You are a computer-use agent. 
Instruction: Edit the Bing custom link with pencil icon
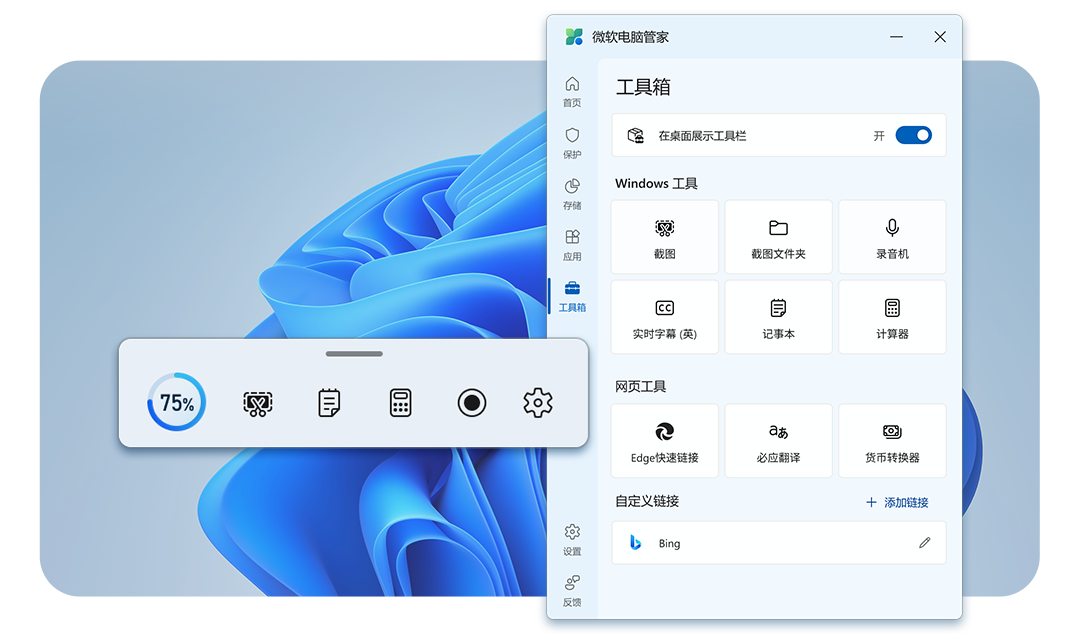click(x=924, y=543)
